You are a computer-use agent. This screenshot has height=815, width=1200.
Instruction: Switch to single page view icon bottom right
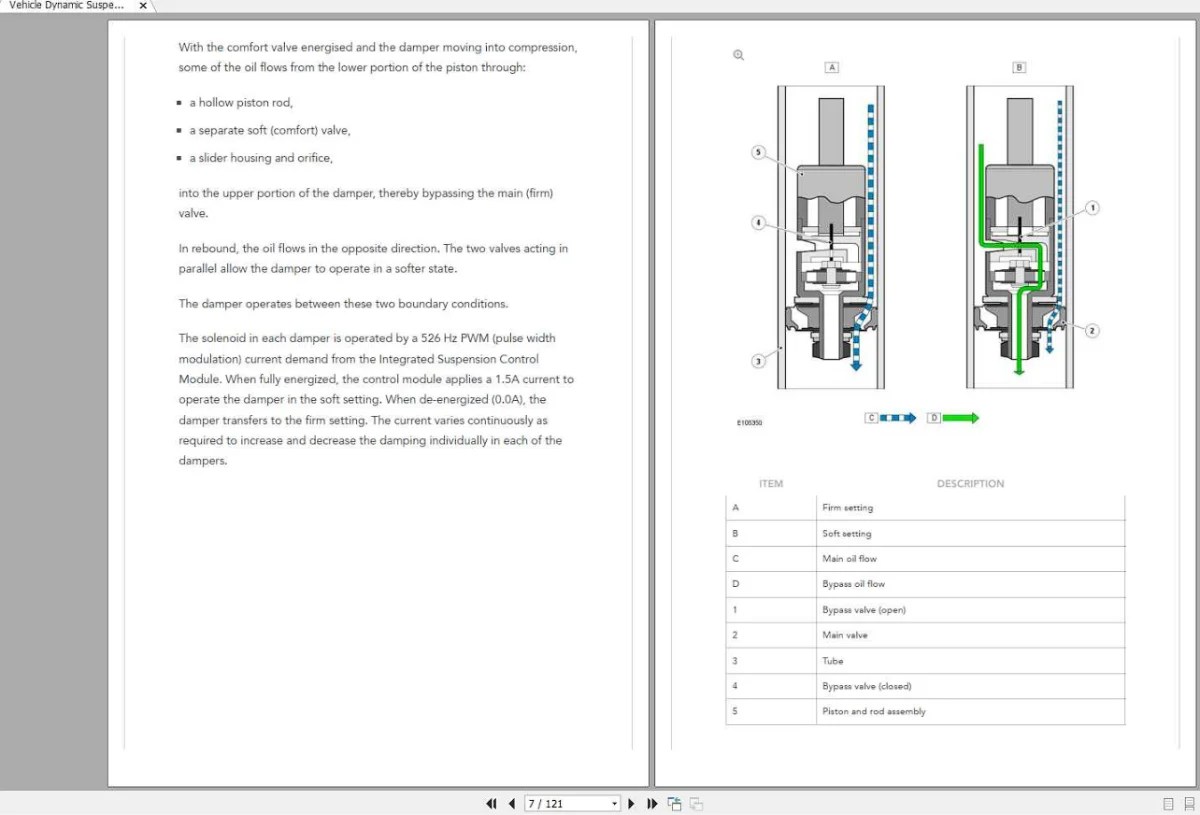click(x=1167, y=803)
